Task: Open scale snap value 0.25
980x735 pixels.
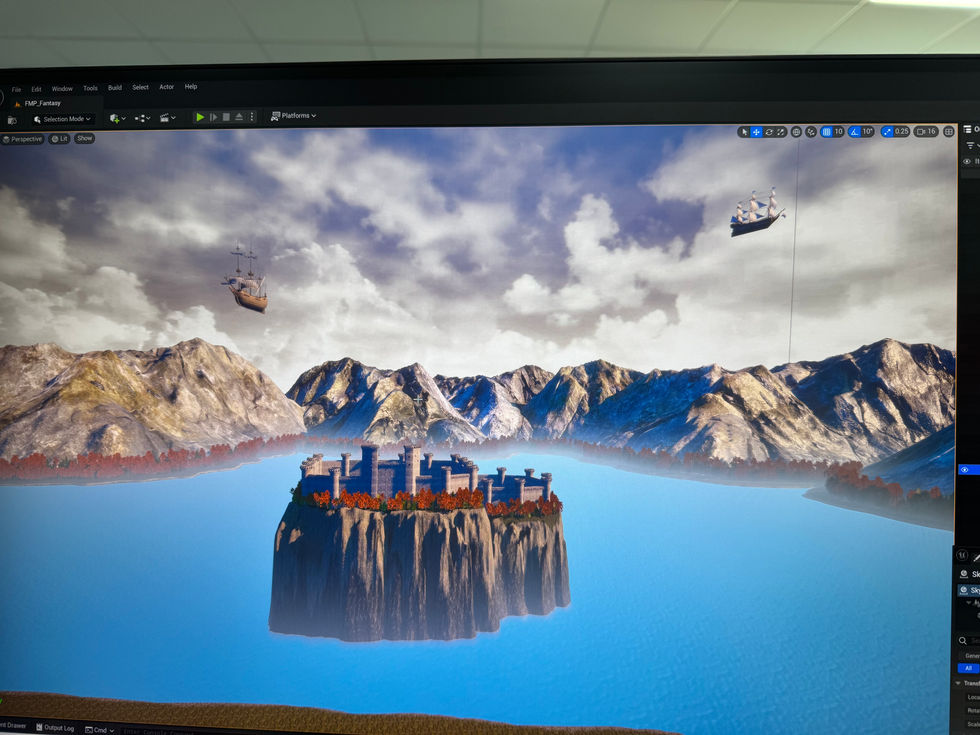Action: (x=902, y=132)
